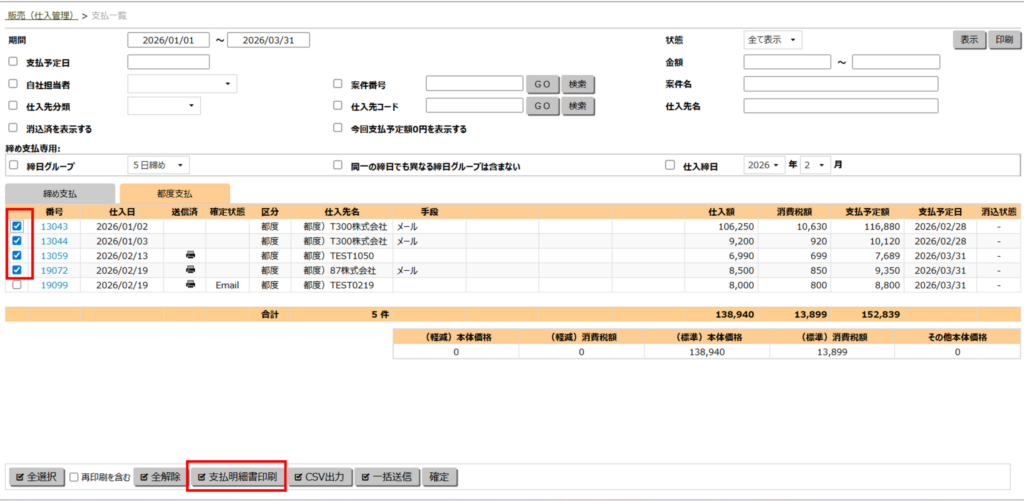Open the 状態 全て表示 dropdown
Viewport: 1024px width, 501px height.
pyautogui.click(x=773, y=40)
